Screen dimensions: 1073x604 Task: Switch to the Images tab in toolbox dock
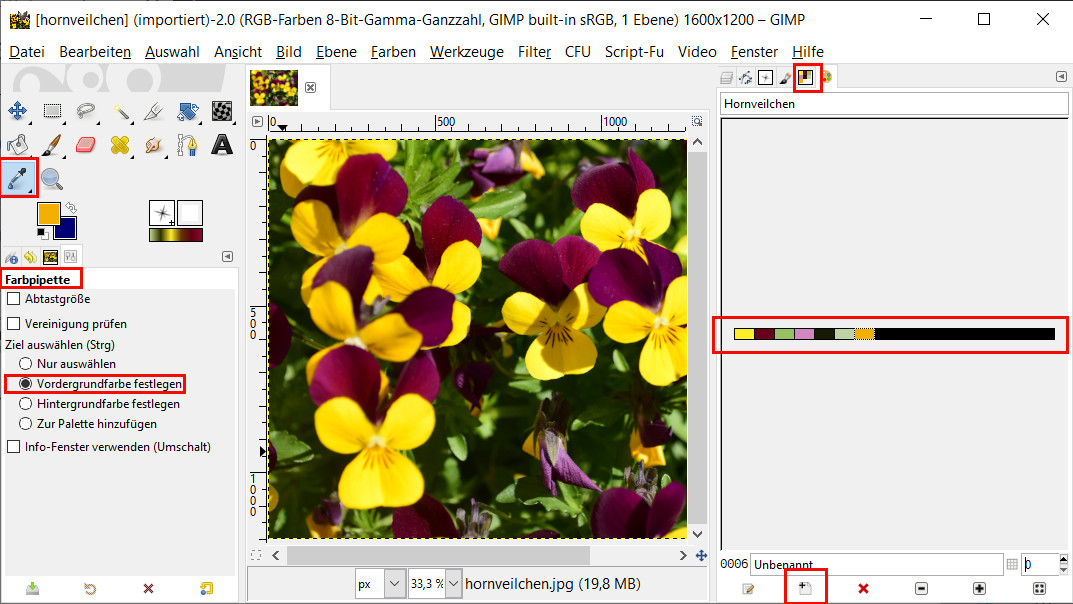tap(51, 257)
